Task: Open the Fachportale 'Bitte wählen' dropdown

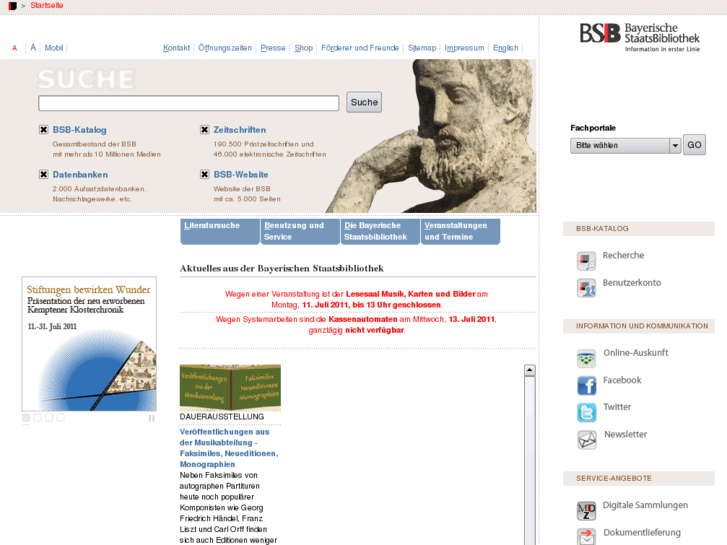Action: (x=625, y=145)
